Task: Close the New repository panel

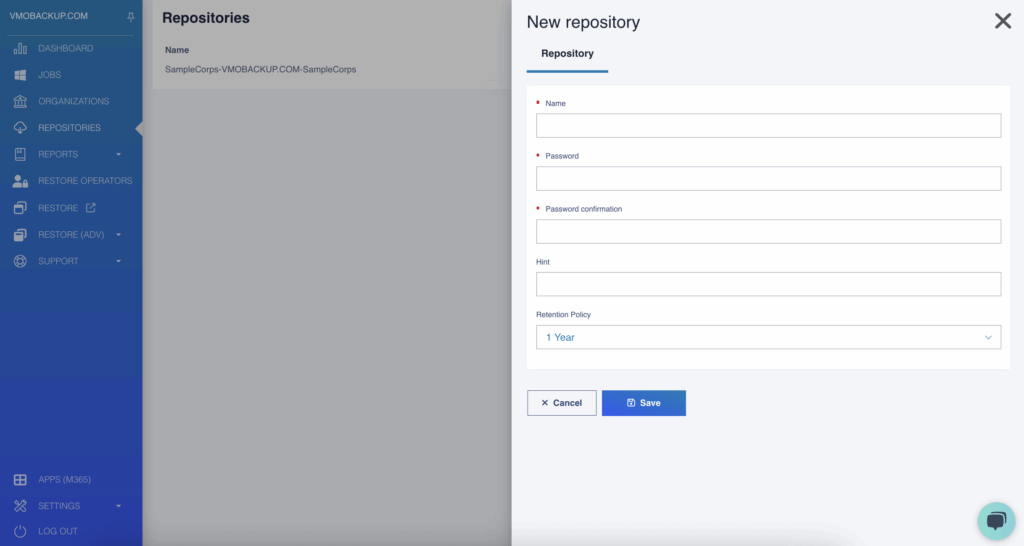Action: click(1002, 21)
